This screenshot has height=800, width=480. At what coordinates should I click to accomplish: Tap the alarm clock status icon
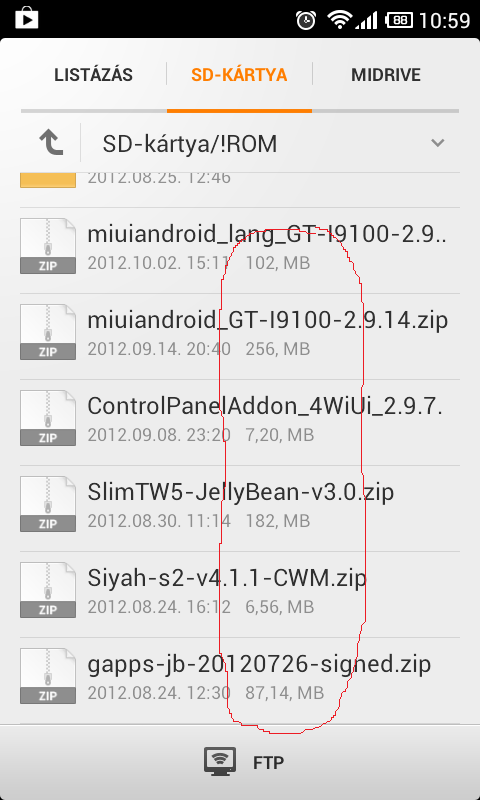coord(306,20)
